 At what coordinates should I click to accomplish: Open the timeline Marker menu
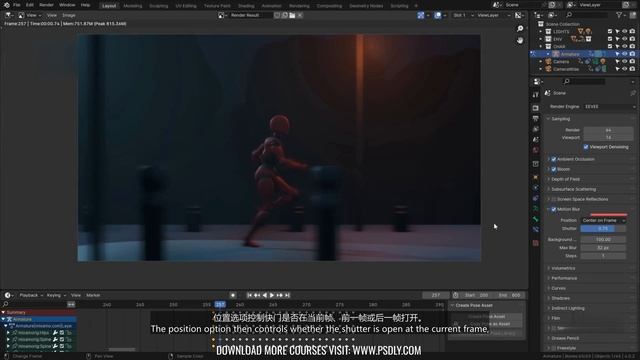[93, 295]
